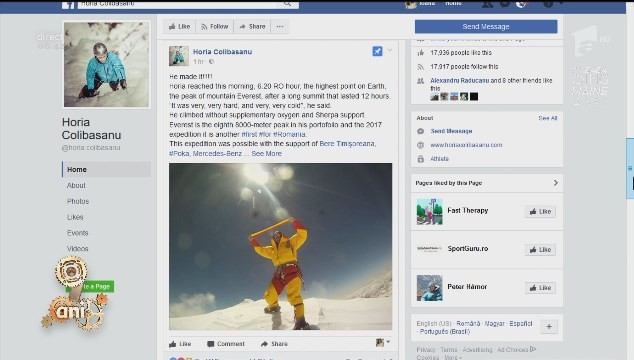Switch language to Magyar
This screenshot has width=634, height=360.
click(x=495, y=324)
